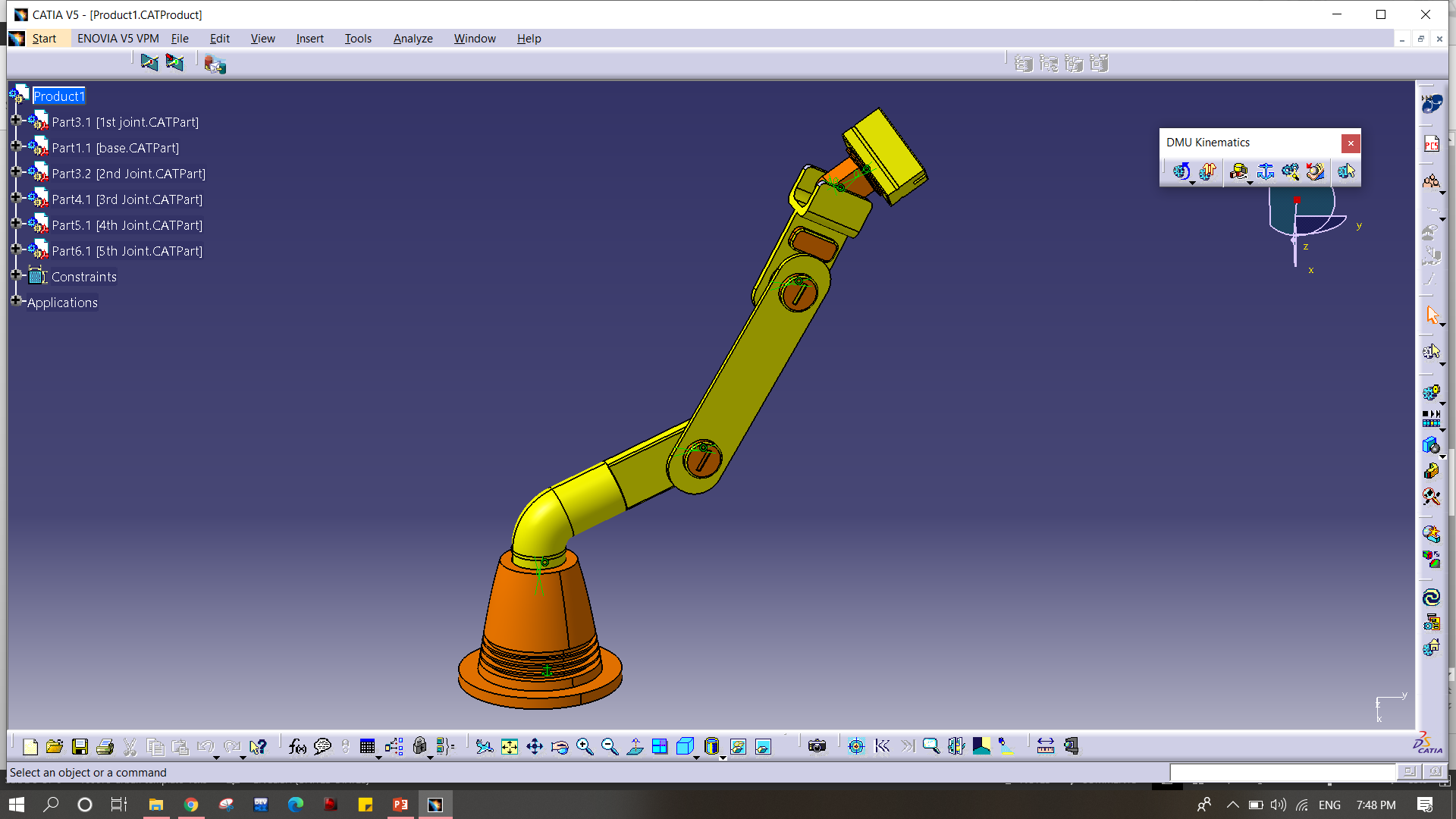Click the Fit All In view icon
The width and height of the screenshot is (1456, 819).
click(x=510, y=747)
